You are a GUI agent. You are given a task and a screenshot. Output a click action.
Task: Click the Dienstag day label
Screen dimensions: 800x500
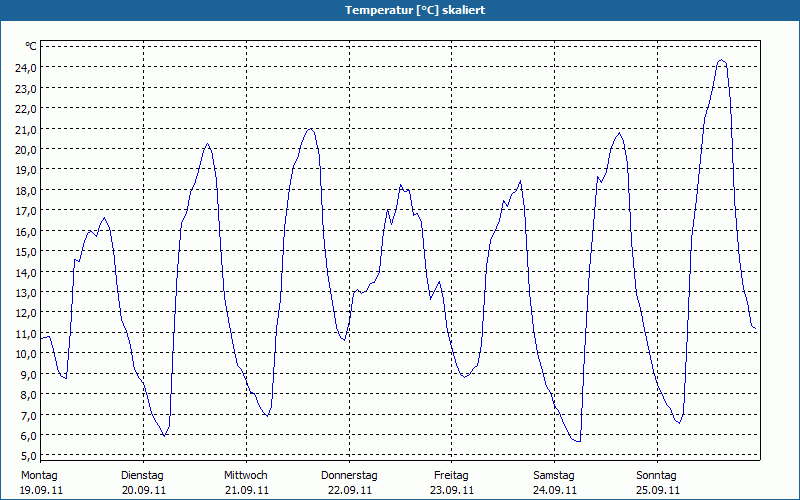[142, 476]
